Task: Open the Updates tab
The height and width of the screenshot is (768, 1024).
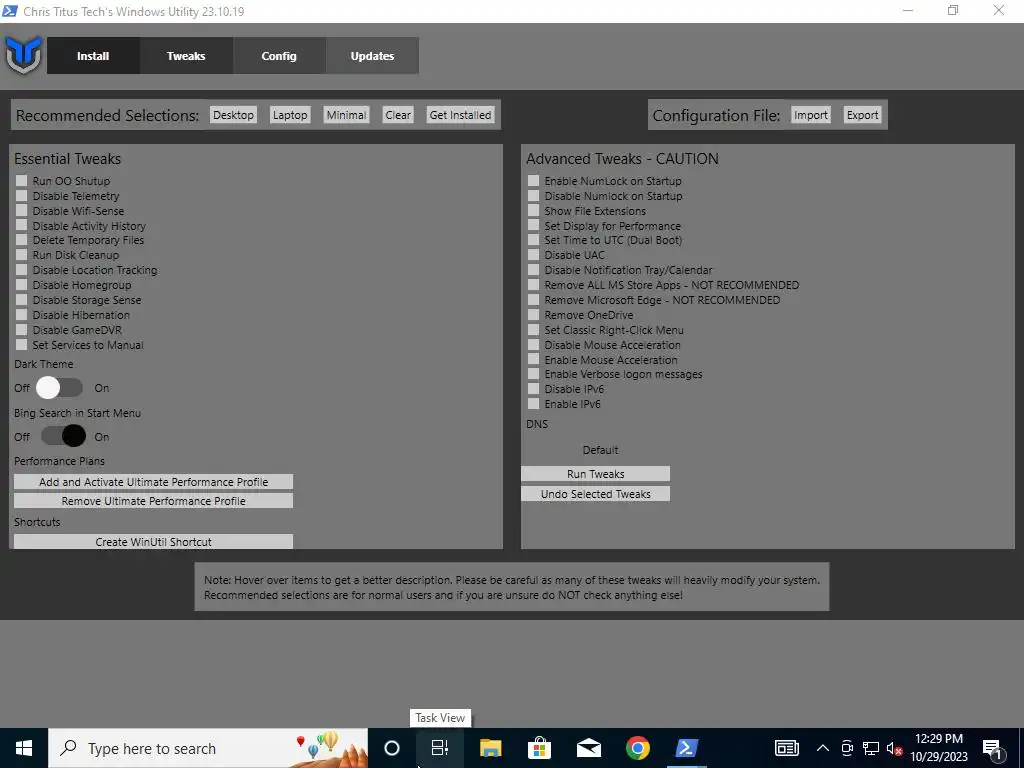Action: (x=372, y=56)
